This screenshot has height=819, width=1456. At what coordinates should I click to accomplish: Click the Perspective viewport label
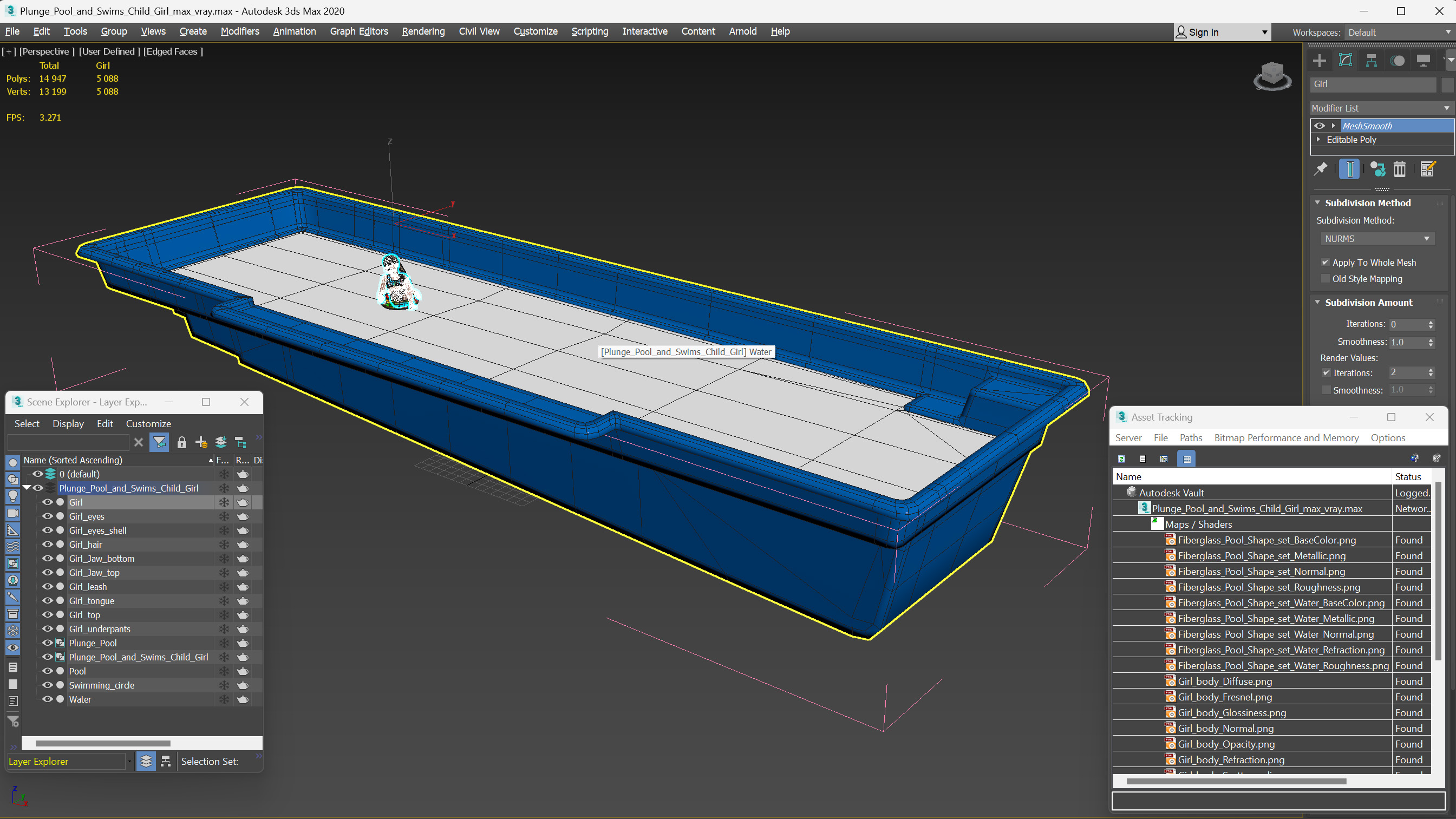click(x=47, y=51)
